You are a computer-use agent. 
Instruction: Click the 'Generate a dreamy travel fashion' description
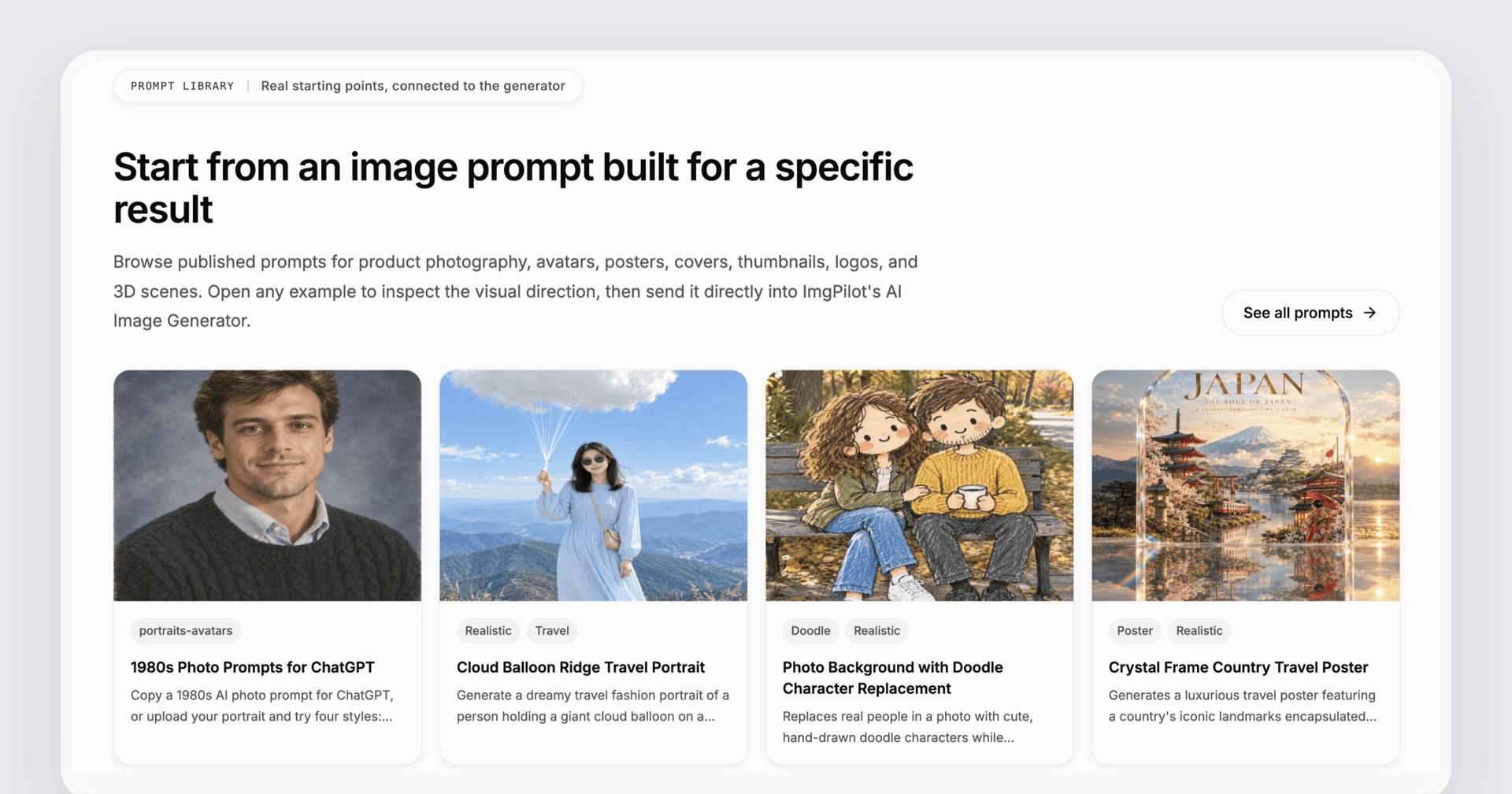(593, 706)
